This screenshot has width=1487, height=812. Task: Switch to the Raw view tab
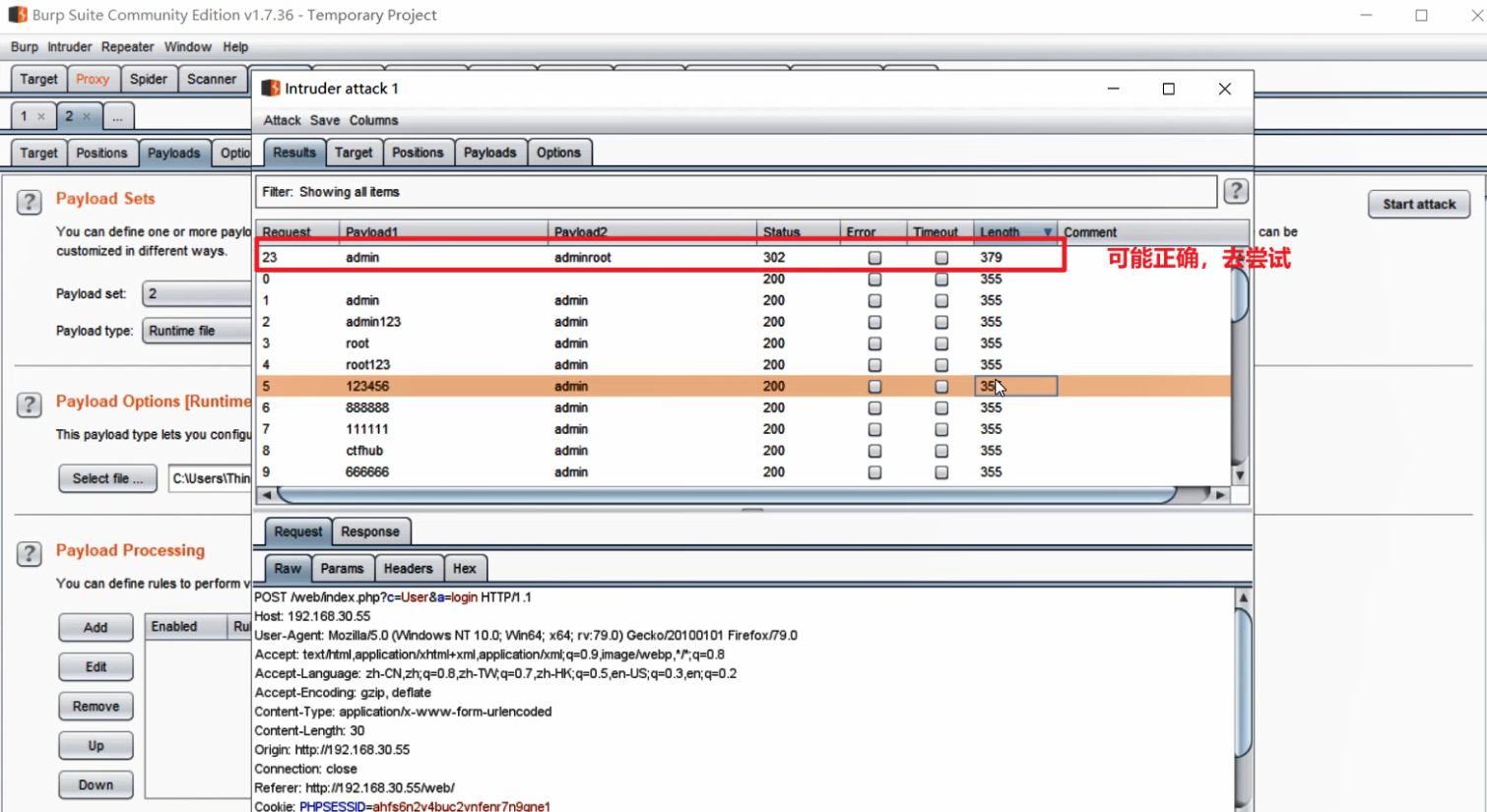(288, 569)
